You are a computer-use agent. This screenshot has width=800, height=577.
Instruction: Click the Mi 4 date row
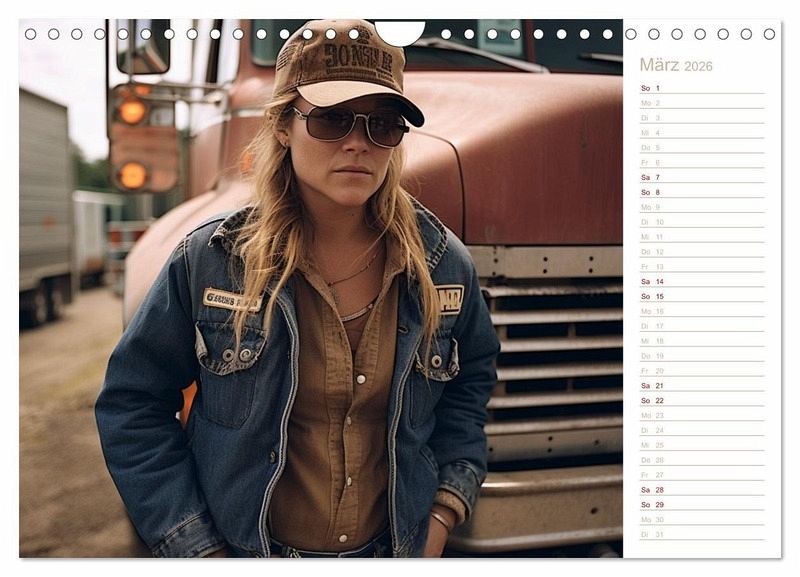click(x=701, y=132)
